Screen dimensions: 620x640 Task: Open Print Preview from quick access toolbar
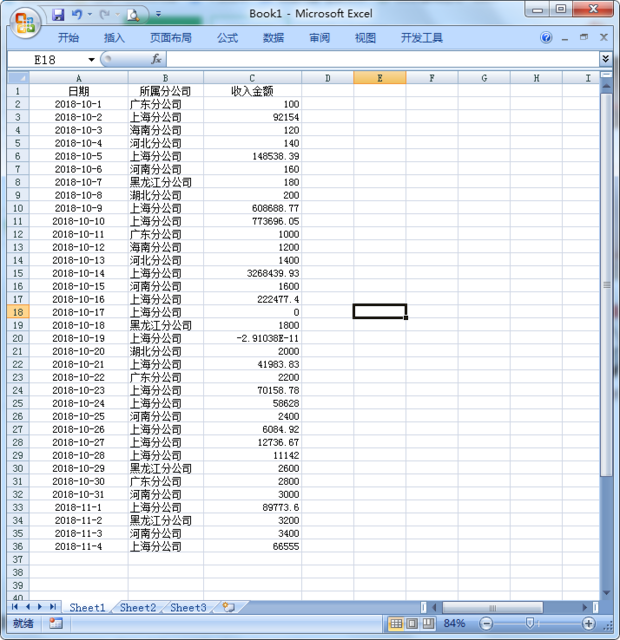tap(133, 16)
